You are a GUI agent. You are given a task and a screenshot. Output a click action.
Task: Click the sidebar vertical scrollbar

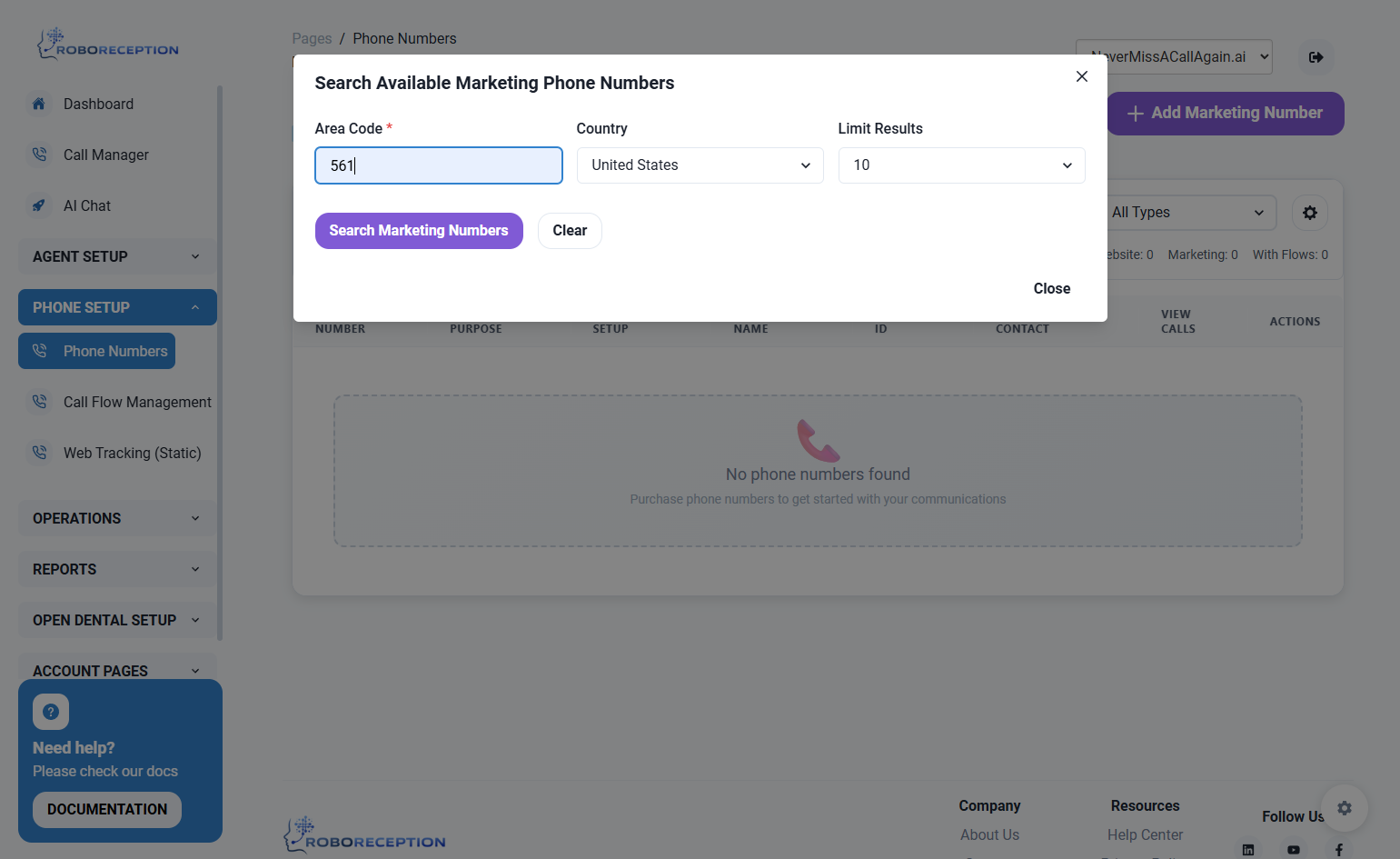[220, 364]
